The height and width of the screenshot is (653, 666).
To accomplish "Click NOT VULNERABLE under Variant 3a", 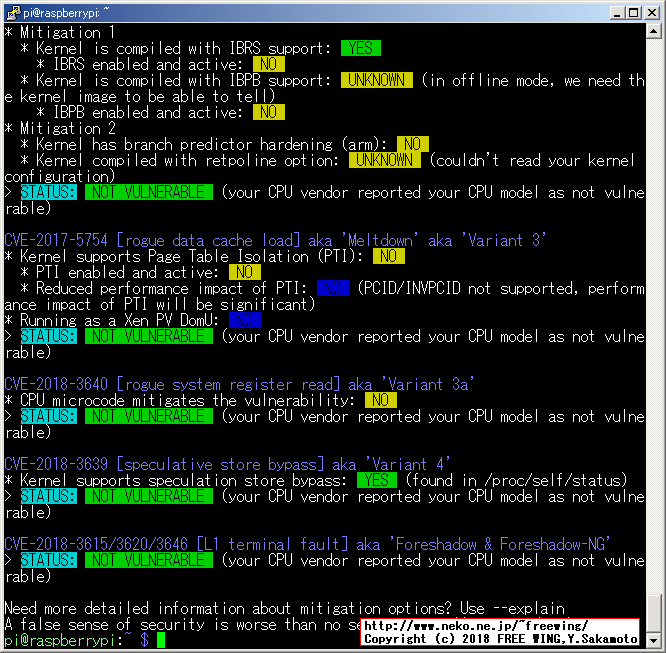I will tap(149, 416).
